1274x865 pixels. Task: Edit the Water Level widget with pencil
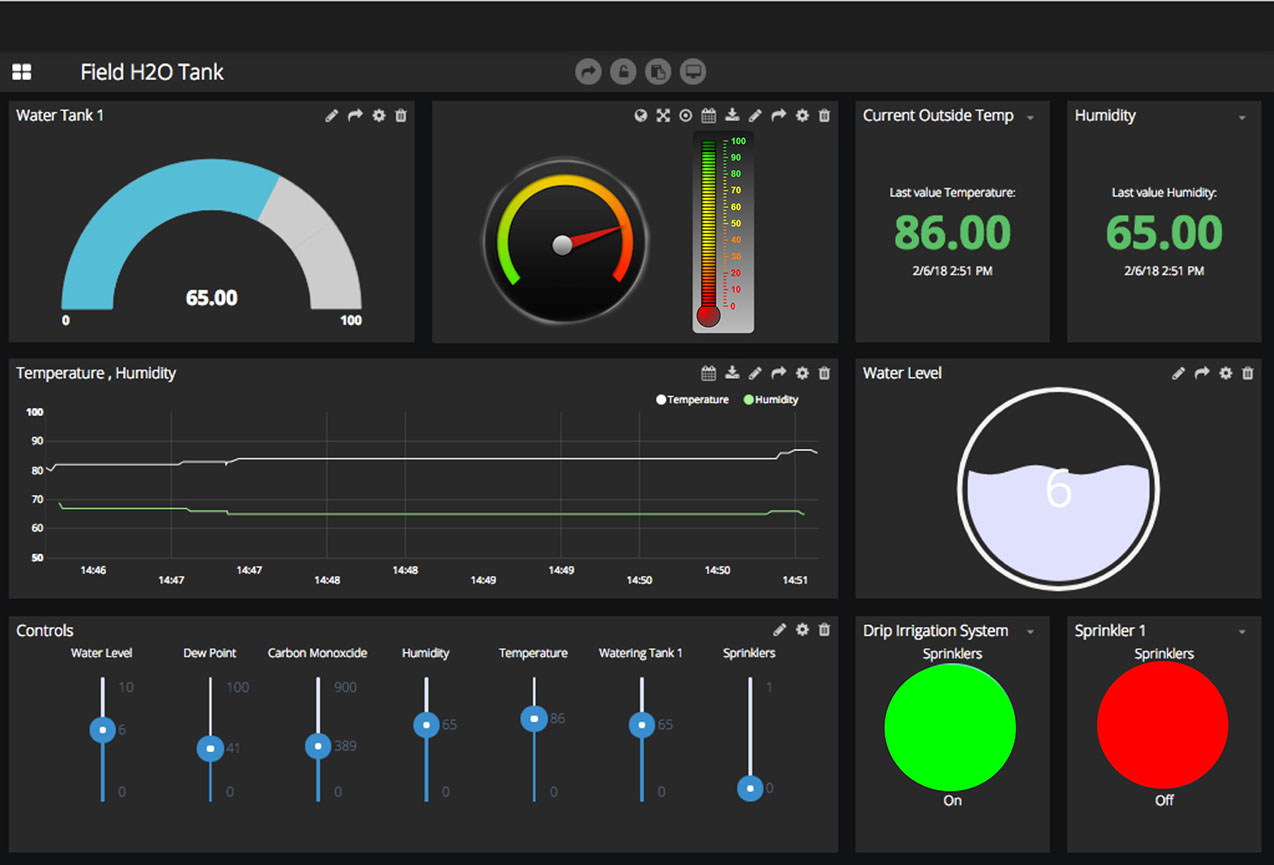click(1178, 373)
